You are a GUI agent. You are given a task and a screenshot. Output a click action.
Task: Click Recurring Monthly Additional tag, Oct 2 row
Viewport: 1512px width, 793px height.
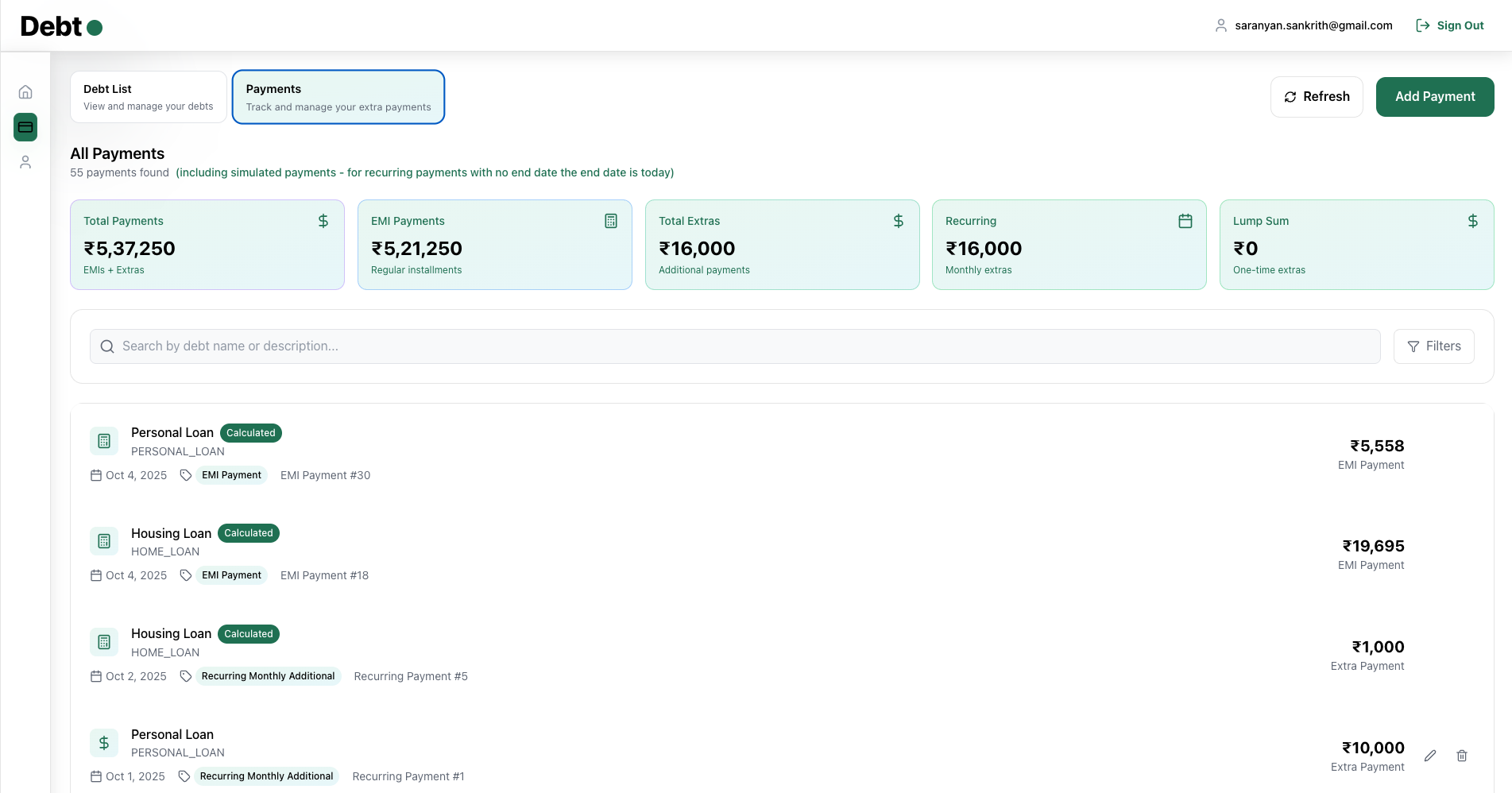tap(268, 676)
